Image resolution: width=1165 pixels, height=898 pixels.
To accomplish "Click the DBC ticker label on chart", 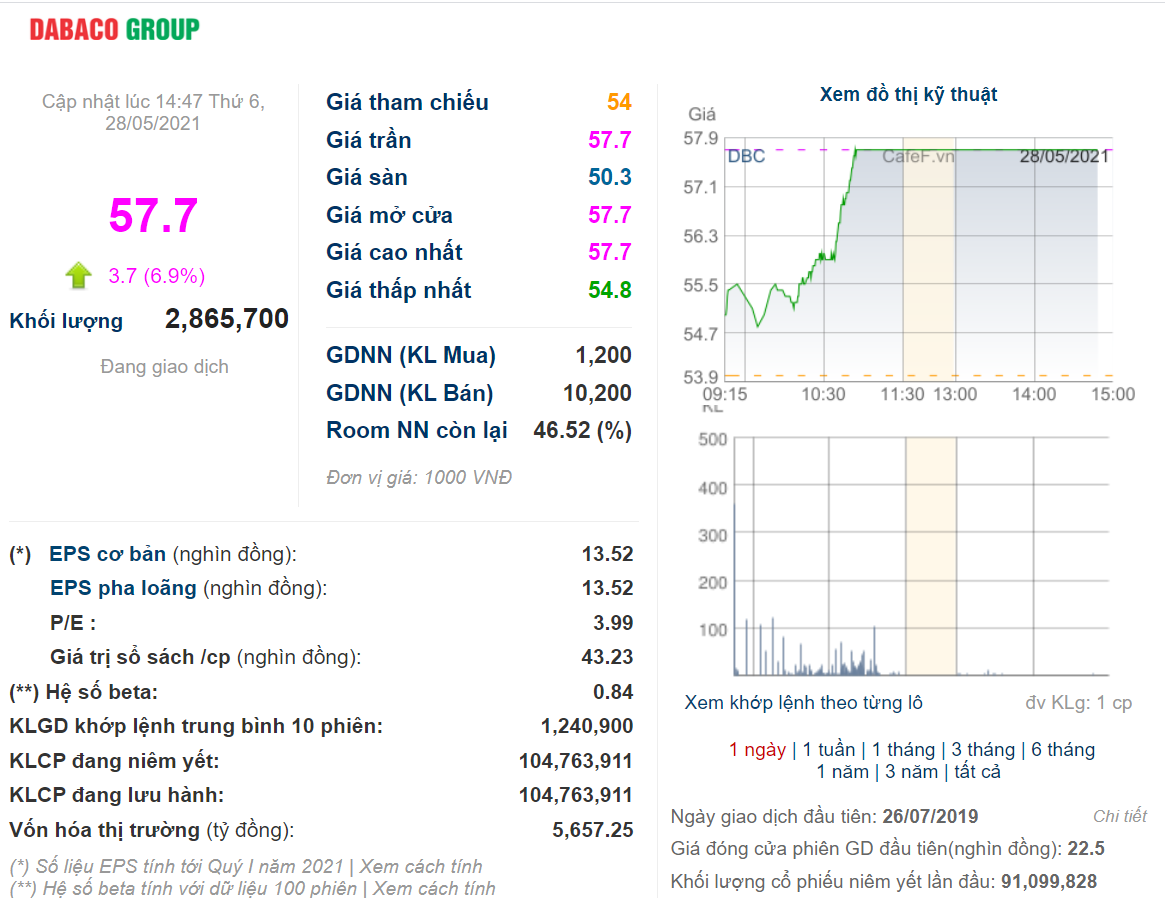I will tap(746, 157).
